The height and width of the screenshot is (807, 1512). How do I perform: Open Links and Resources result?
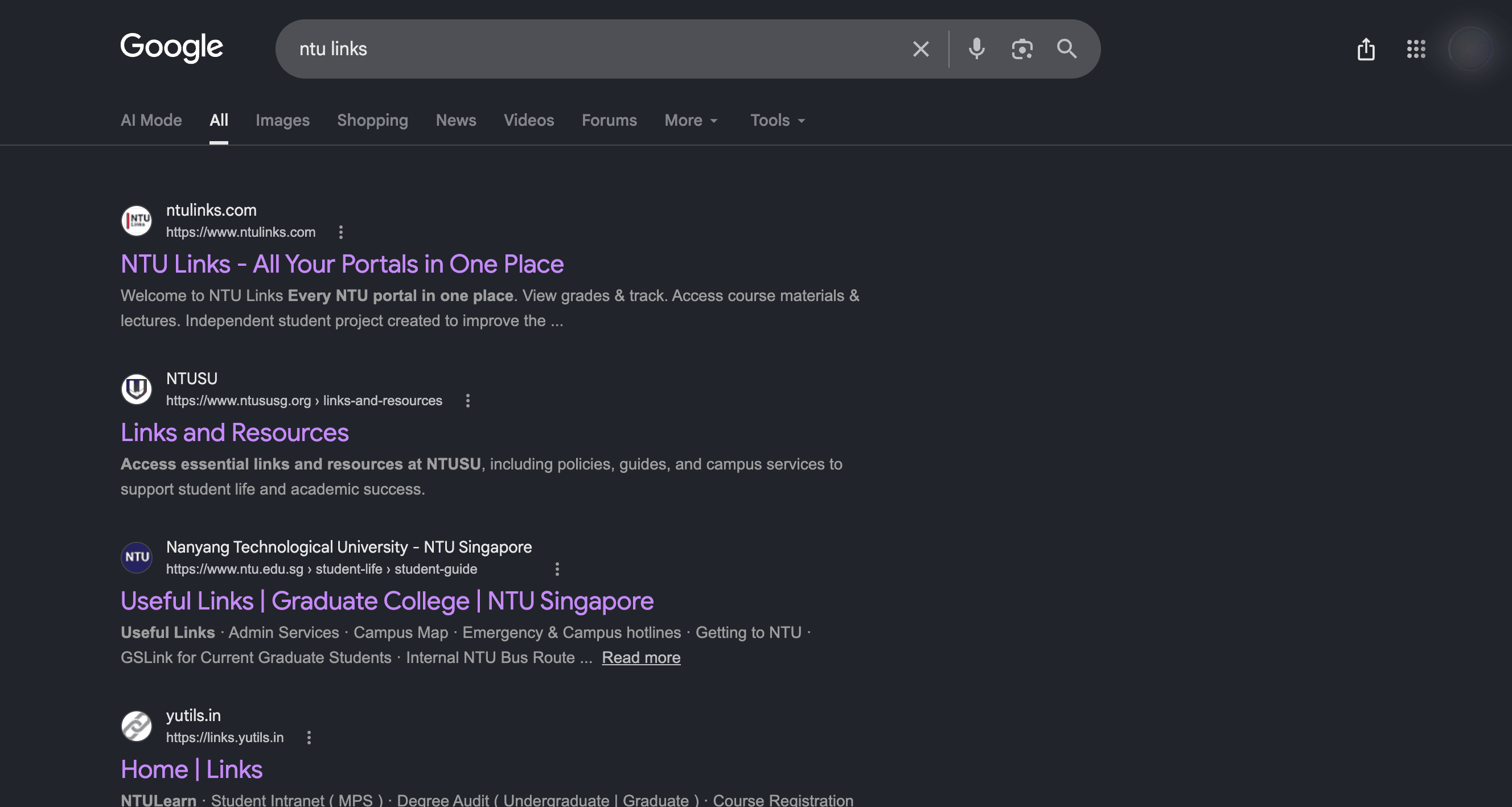click(x=235, y=433)
